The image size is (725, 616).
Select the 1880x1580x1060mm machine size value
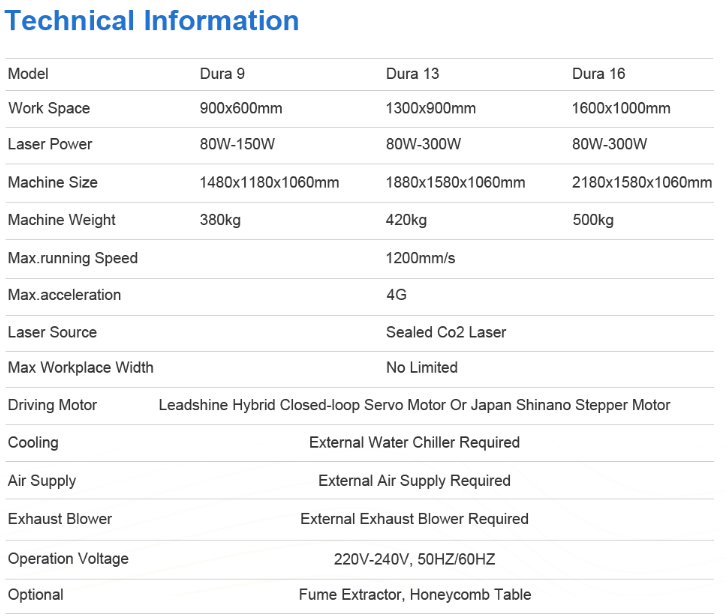tap(455, 182)
